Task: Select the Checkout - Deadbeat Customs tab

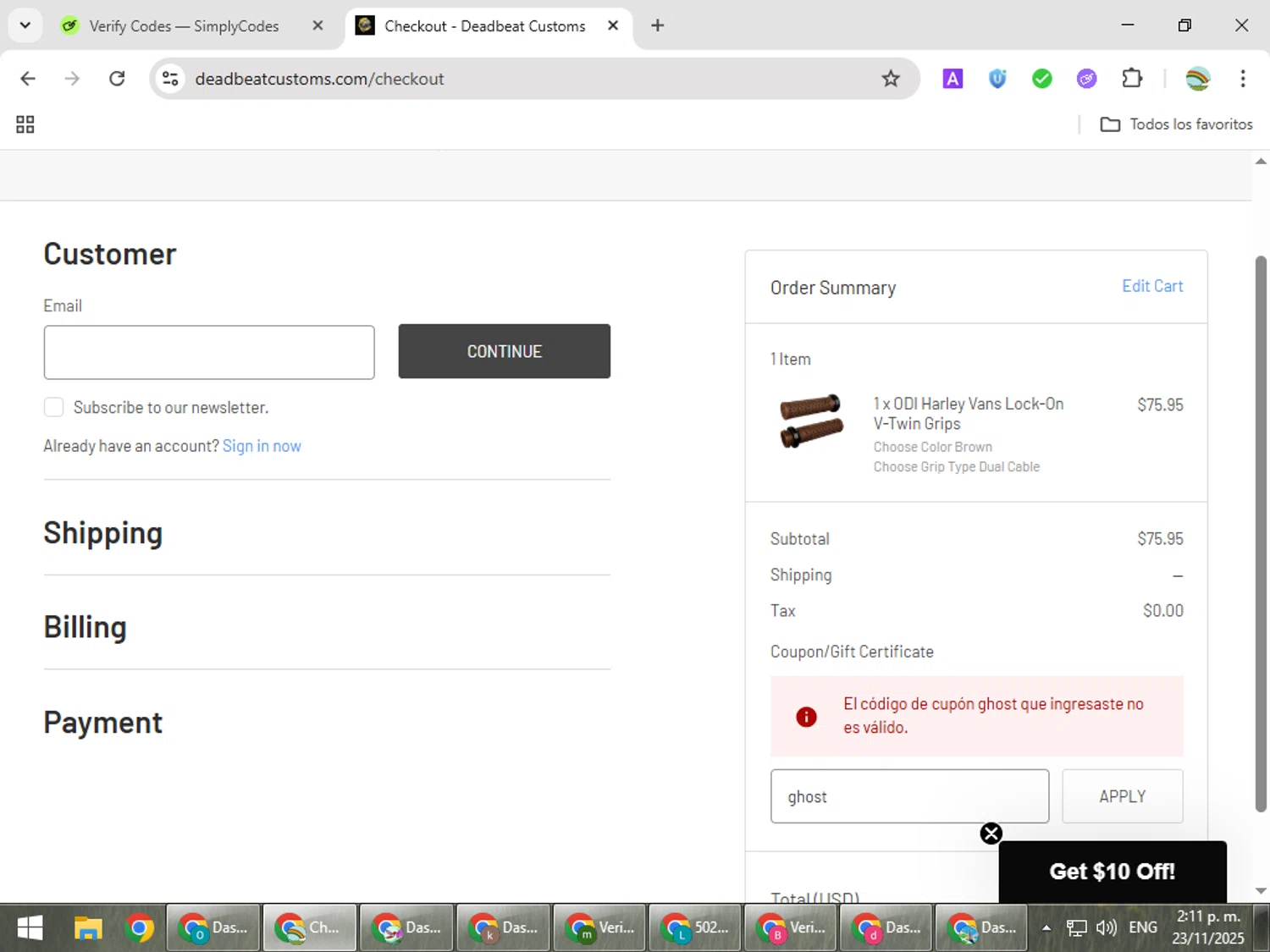Action: click(x=484, y=26)
